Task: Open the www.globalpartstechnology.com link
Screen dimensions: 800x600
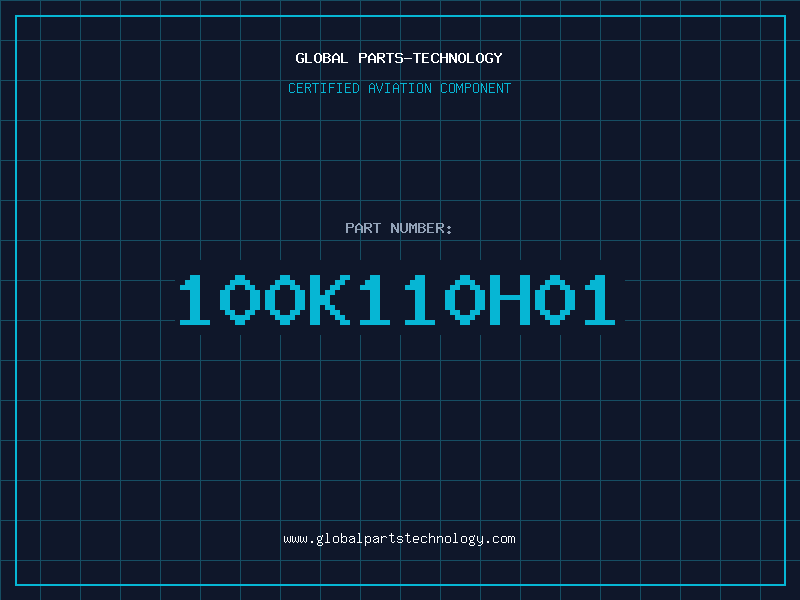Action: [x=399, y=539]
